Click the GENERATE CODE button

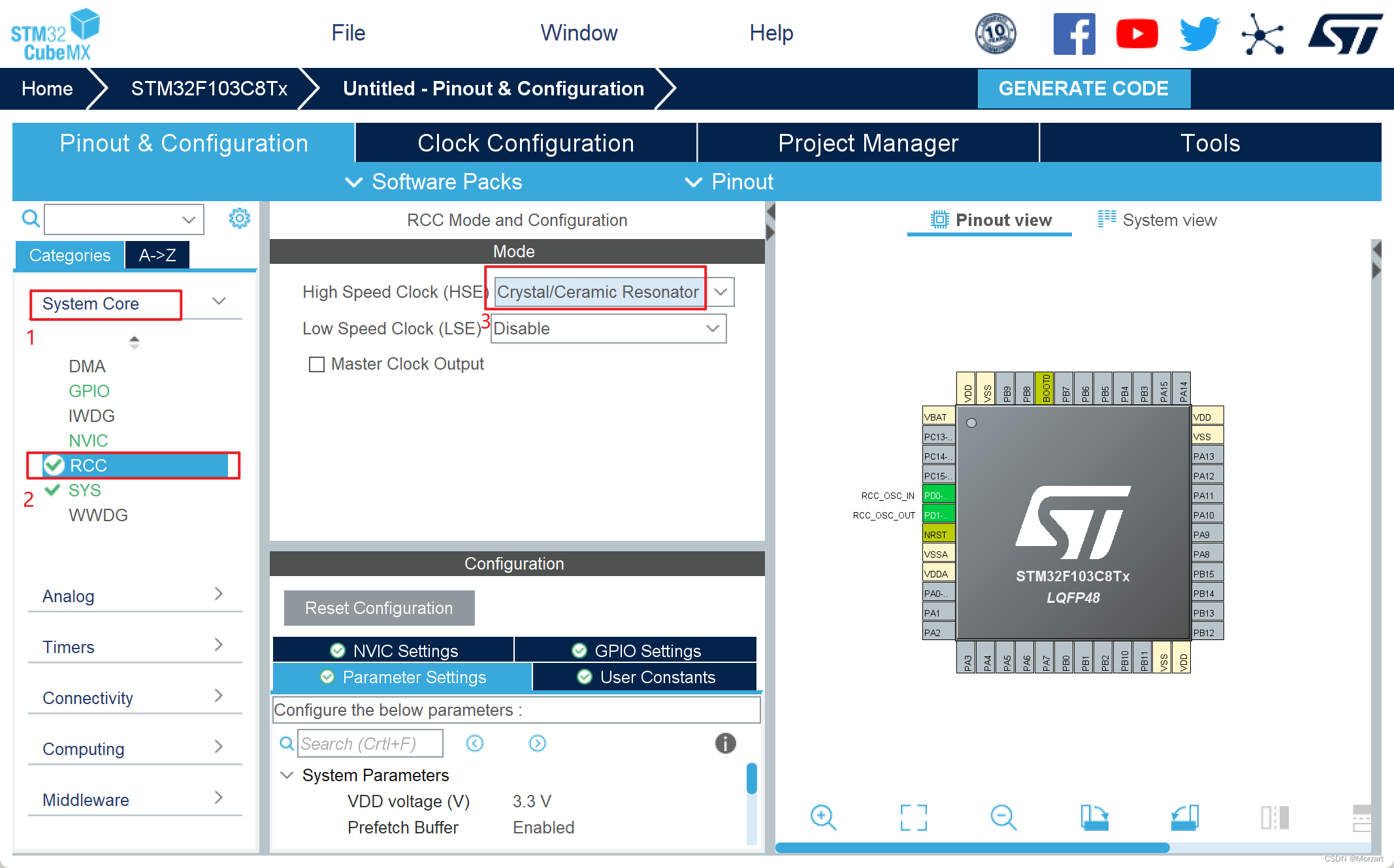(x=1084, y=88)
